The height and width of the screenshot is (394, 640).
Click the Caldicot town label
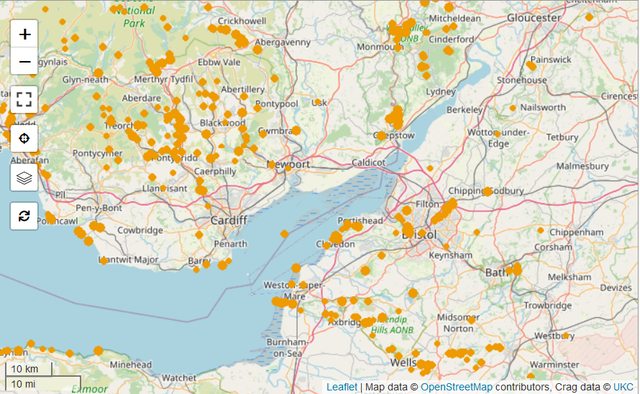tap(369, 162)
